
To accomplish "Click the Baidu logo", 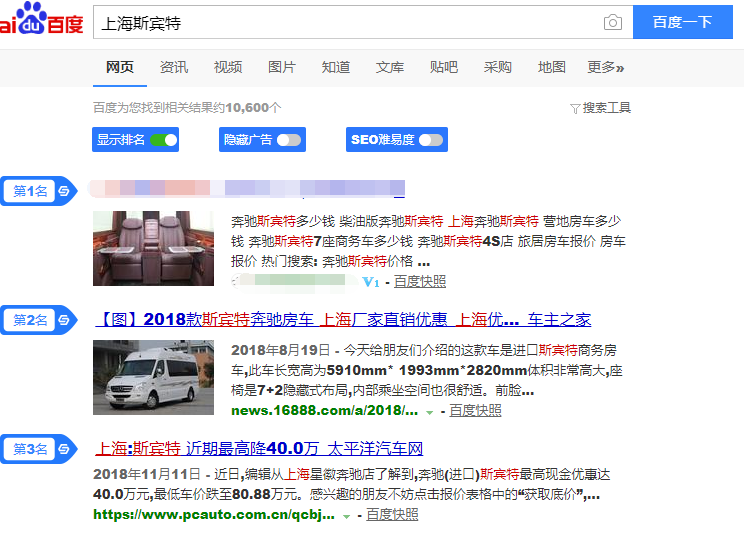I will click(41, 19).
